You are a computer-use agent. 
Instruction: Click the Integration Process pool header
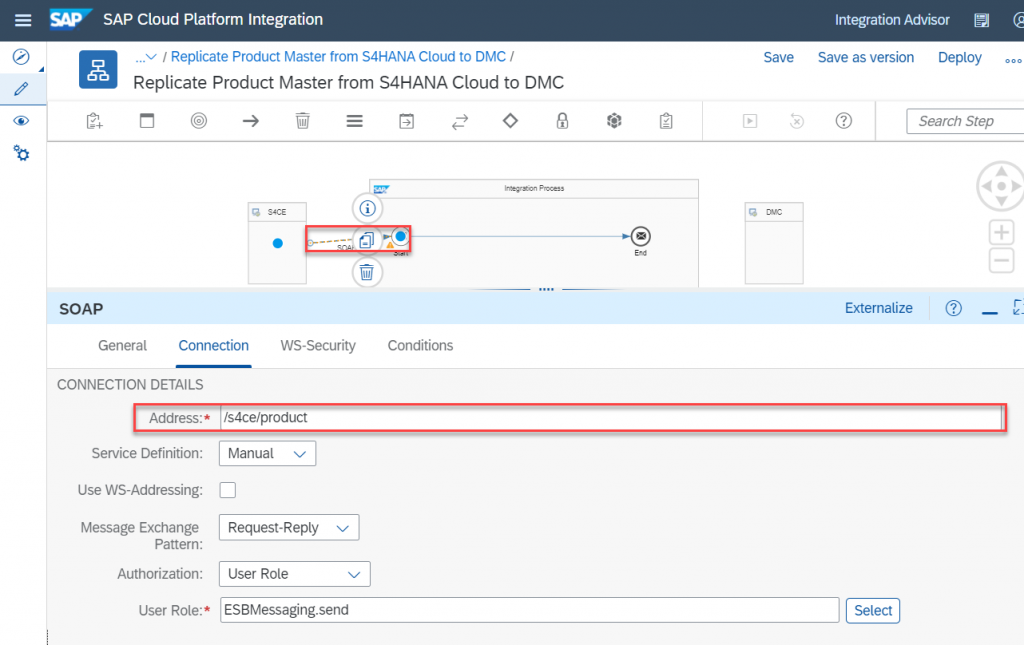[x=534, y=188]
